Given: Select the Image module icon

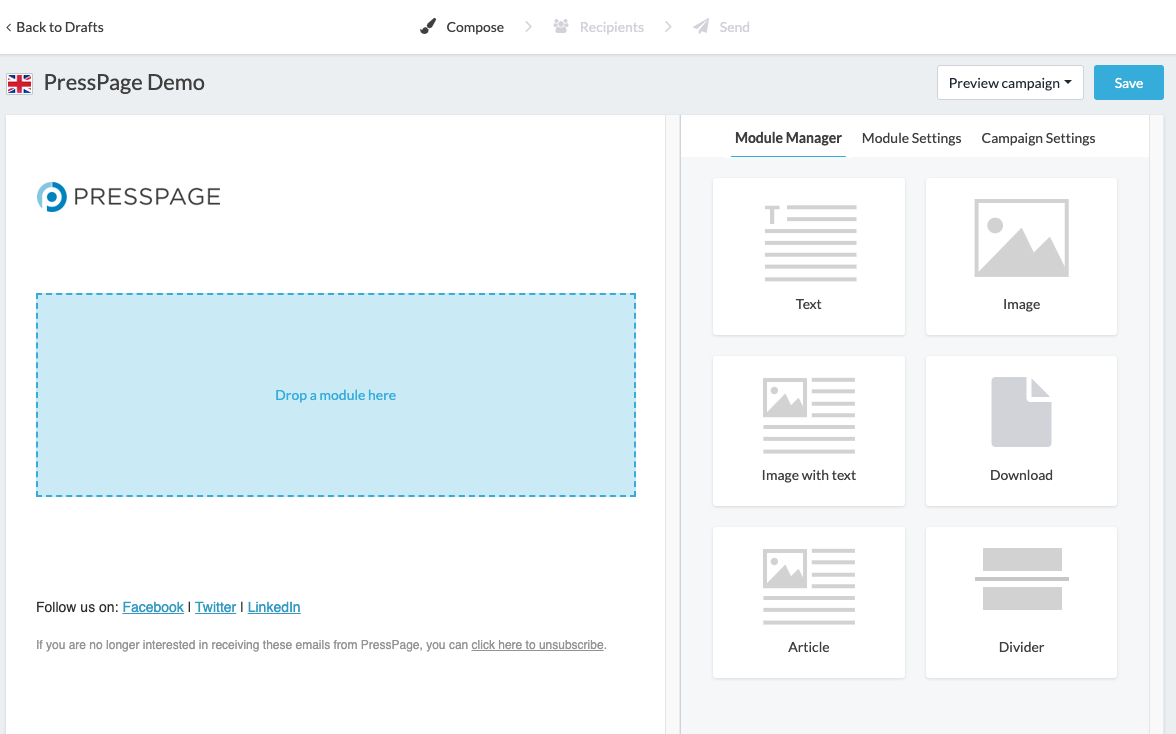Looking at the screenshot, I should tap(1020, 238).
